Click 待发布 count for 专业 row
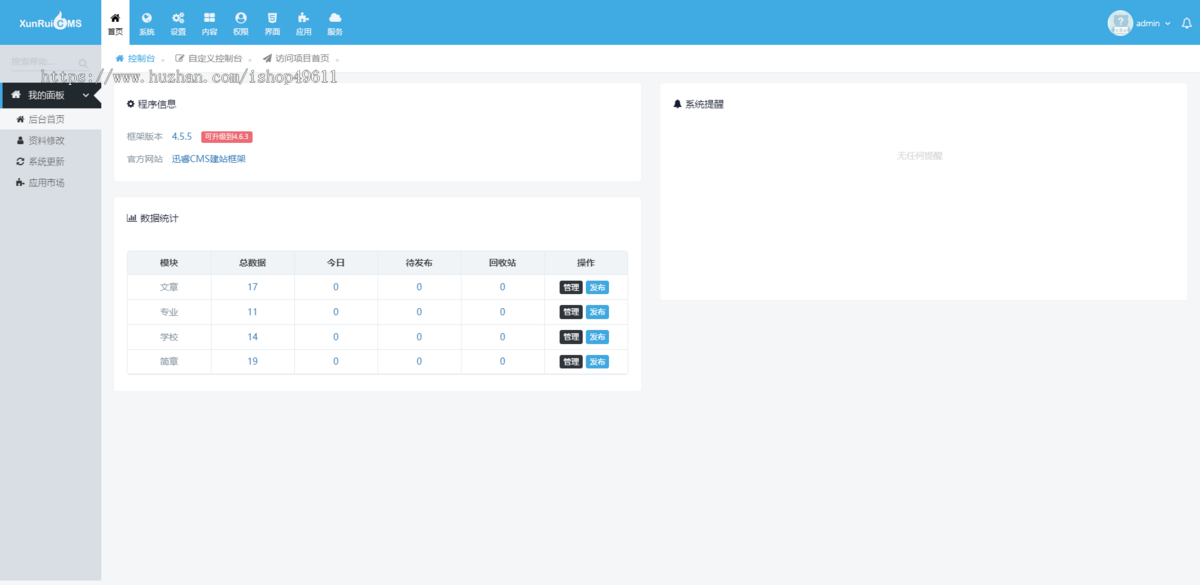Viewport: 1200px width, 585px height. pos(419,312)
